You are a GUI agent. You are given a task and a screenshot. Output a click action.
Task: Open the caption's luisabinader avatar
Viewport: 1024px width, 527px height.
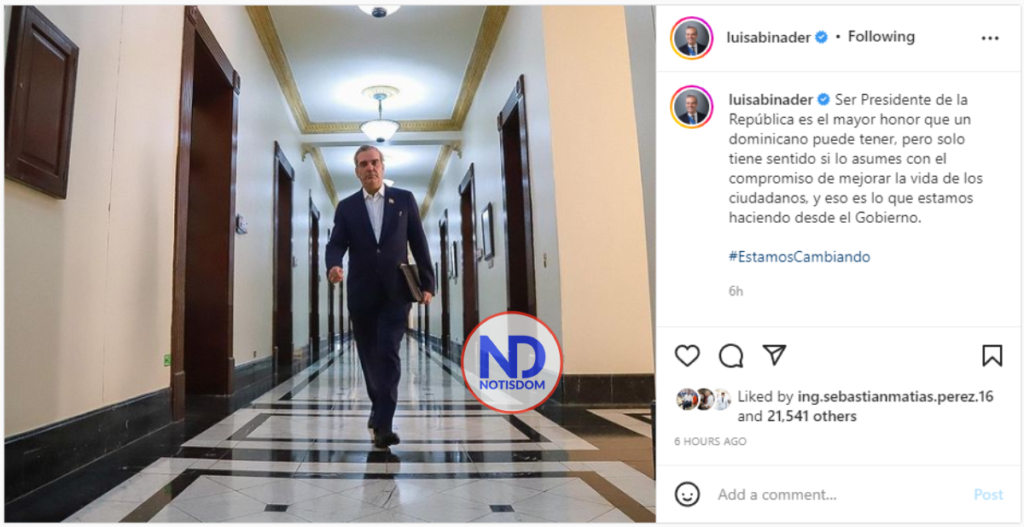click(692, 106)
